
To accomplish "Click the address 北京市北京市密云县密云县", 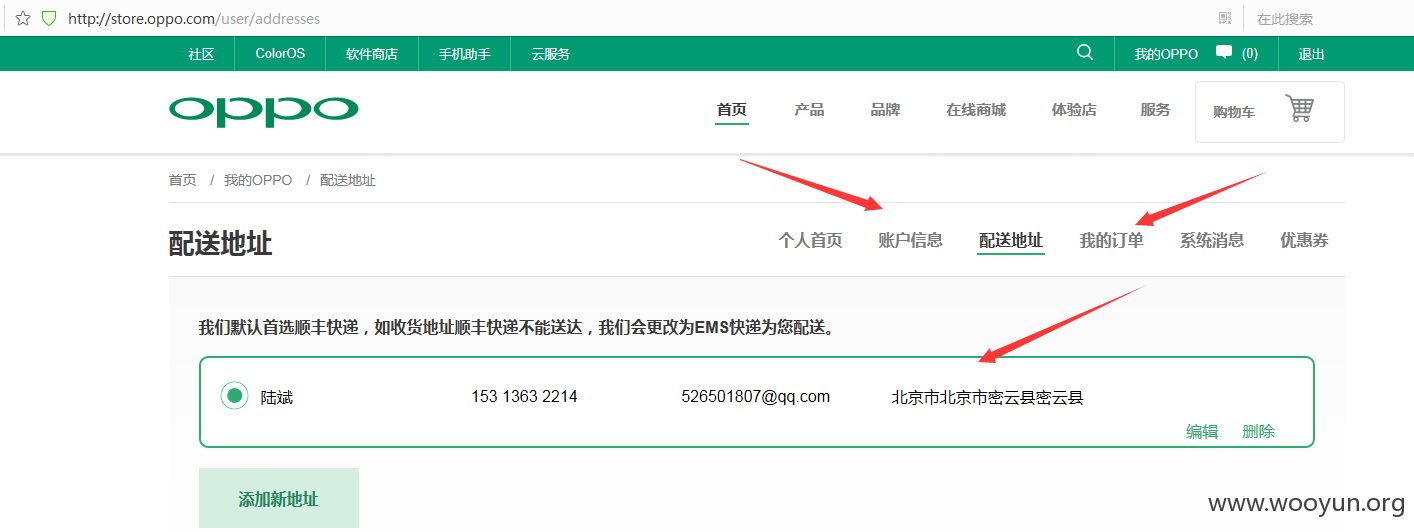I will (988, 397).
